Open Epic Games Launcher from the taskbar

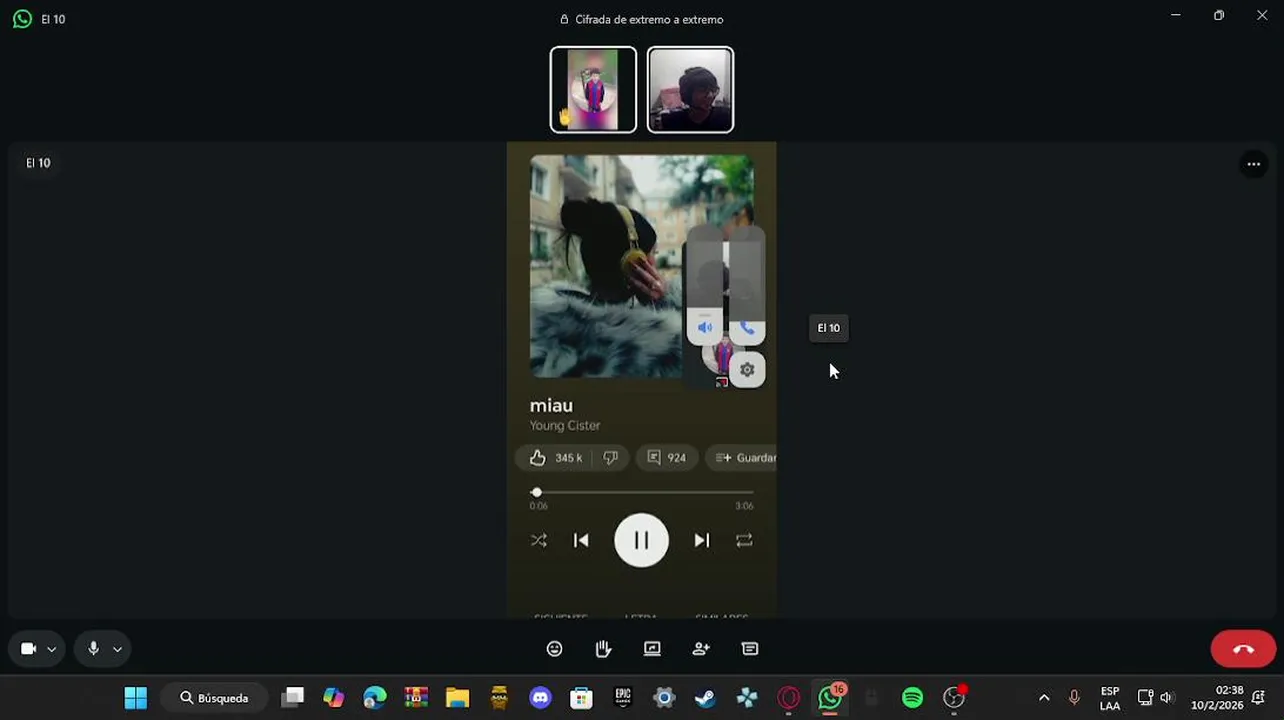pyautogui.click(x=623, y=698)
